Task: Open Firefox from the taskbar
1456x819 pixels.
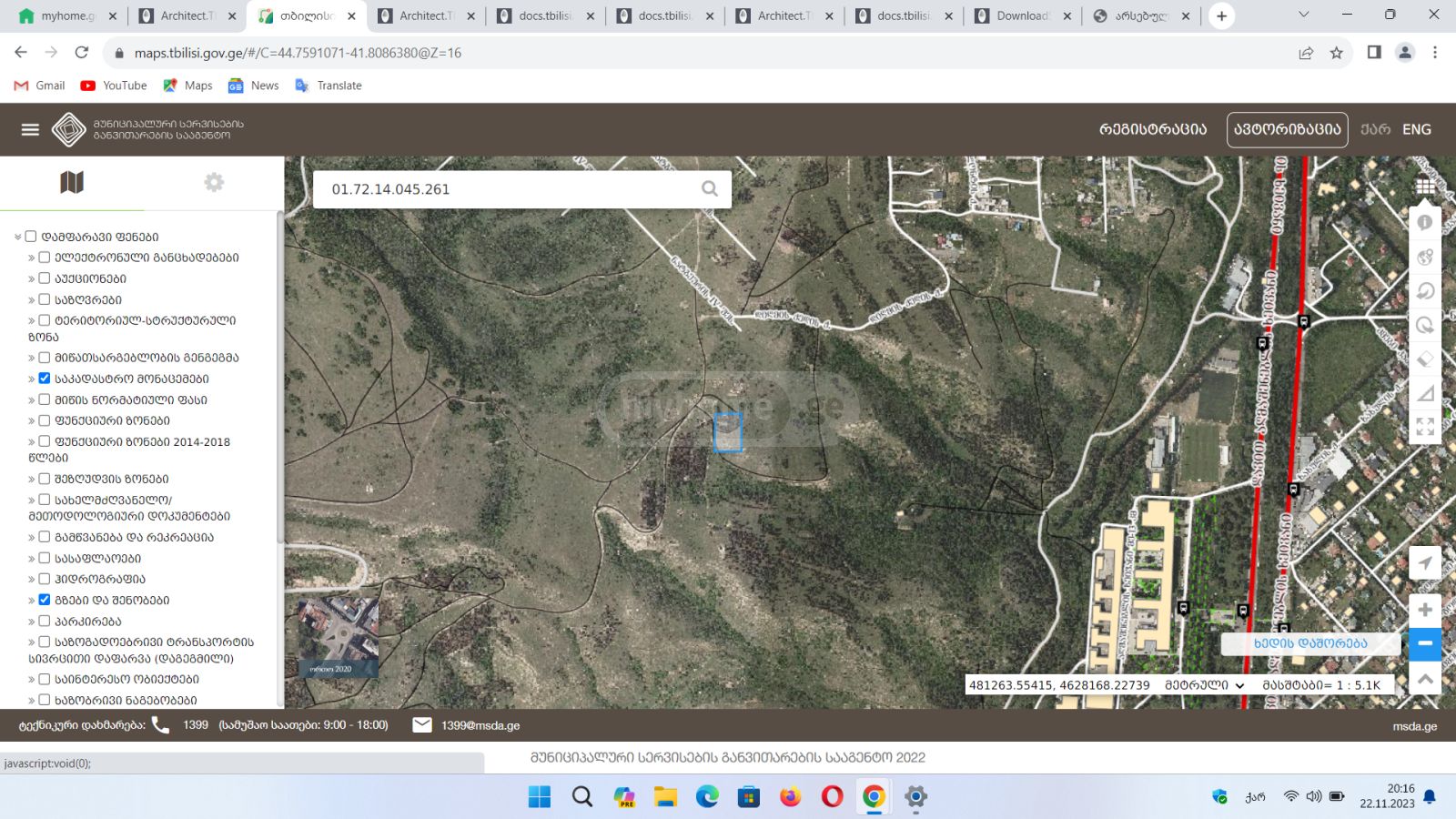Action: (x=790, y=797)
